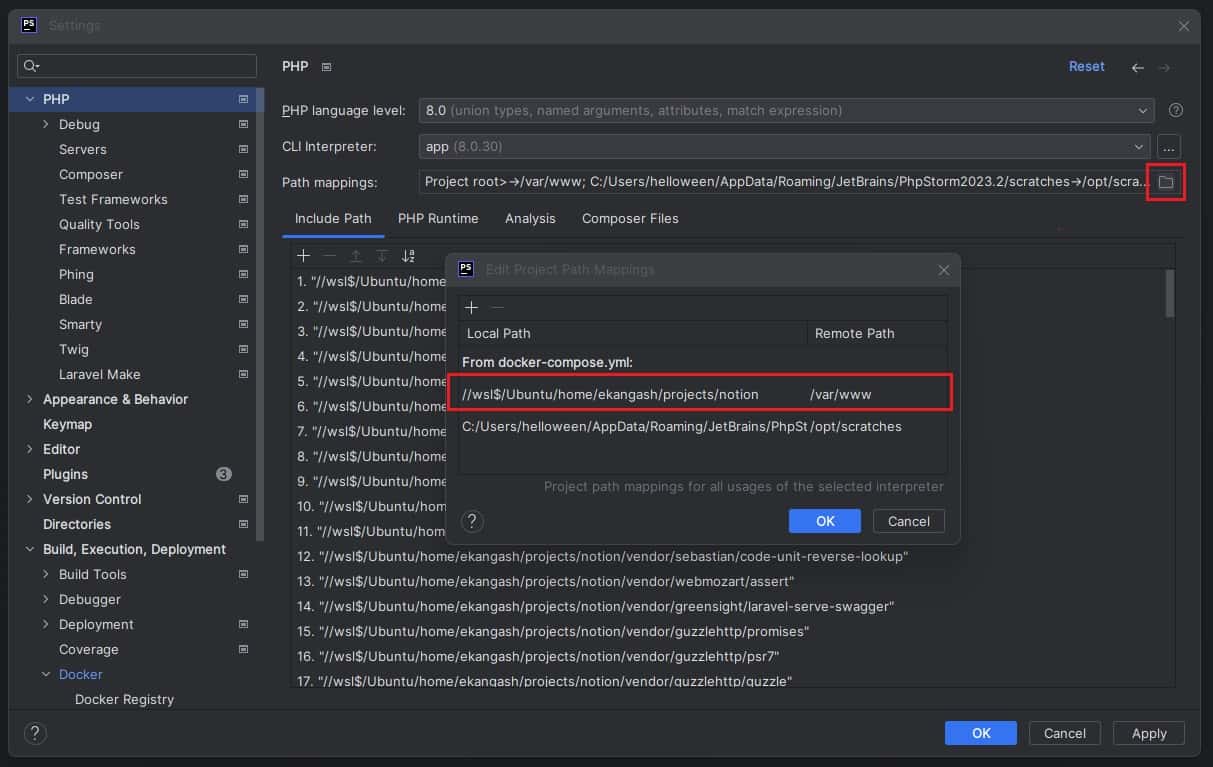
Task: Switch to the PHP Runtime tab
Action: coord(438,218)
